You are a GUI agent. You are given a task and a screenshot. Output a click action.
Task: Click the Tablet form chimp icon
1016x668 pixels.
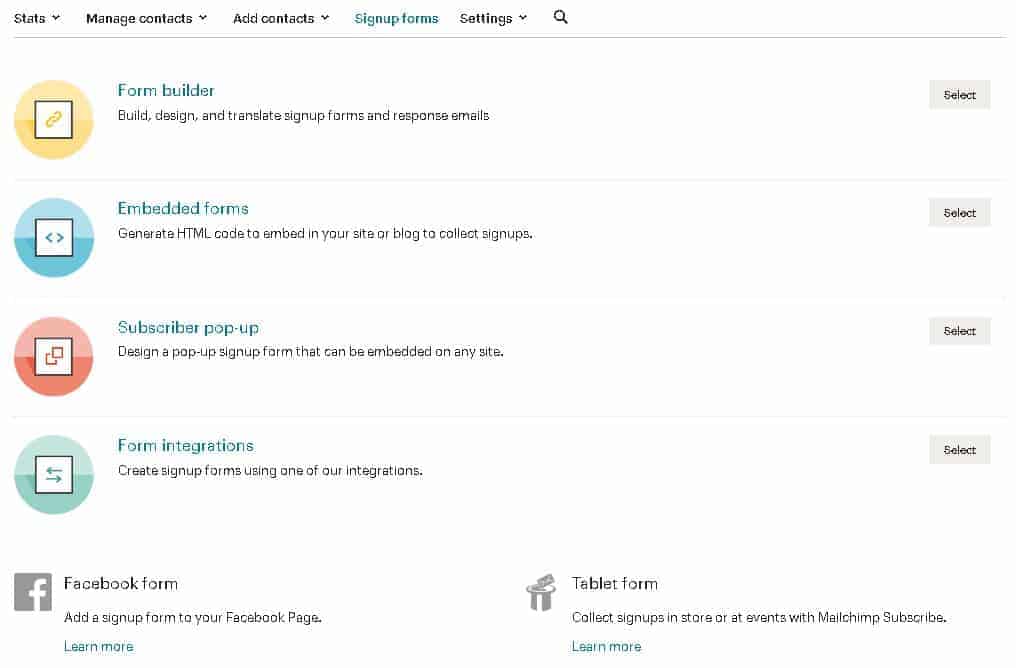tap(541, 592)
